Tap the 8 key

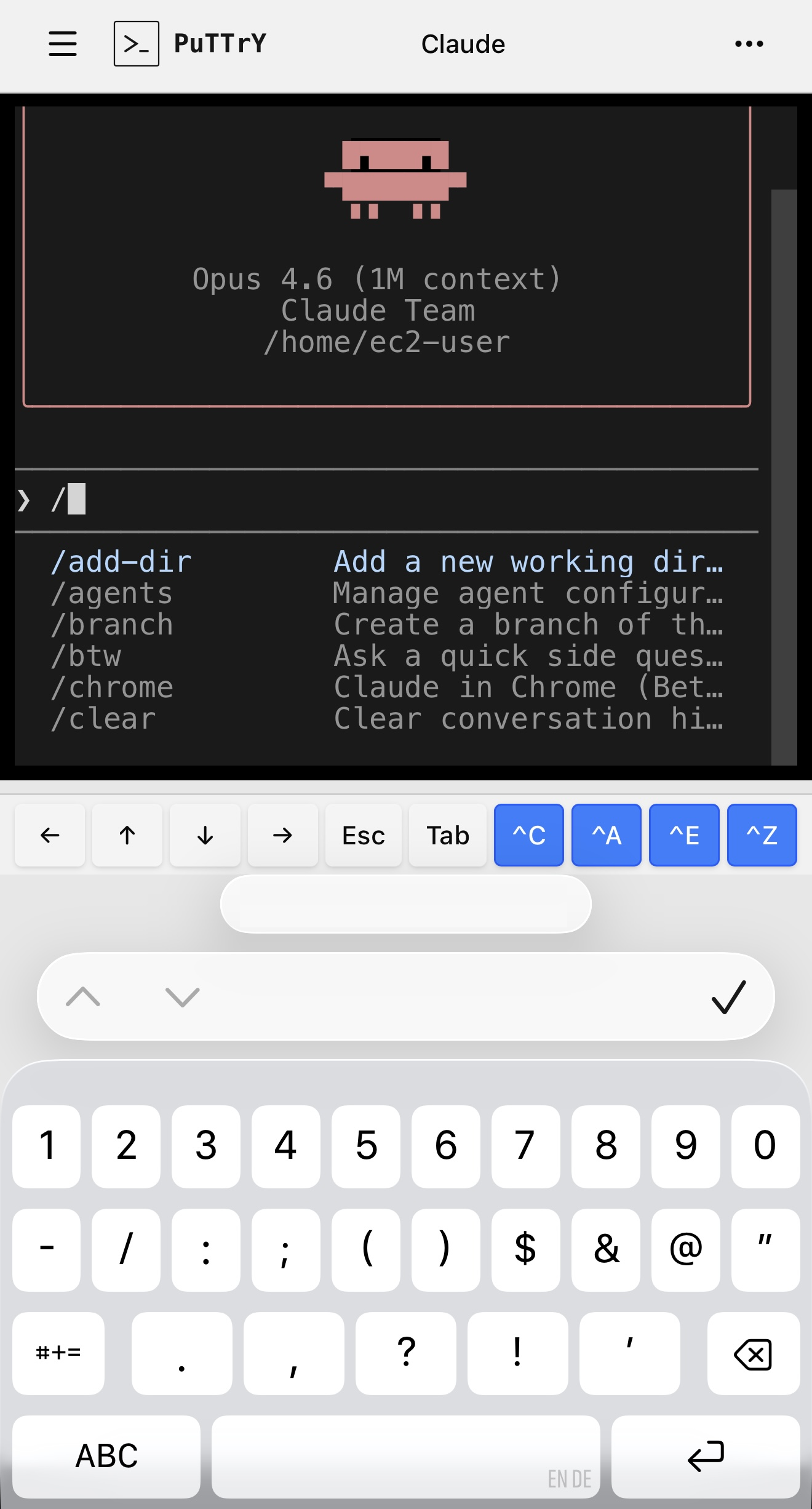606,1147
